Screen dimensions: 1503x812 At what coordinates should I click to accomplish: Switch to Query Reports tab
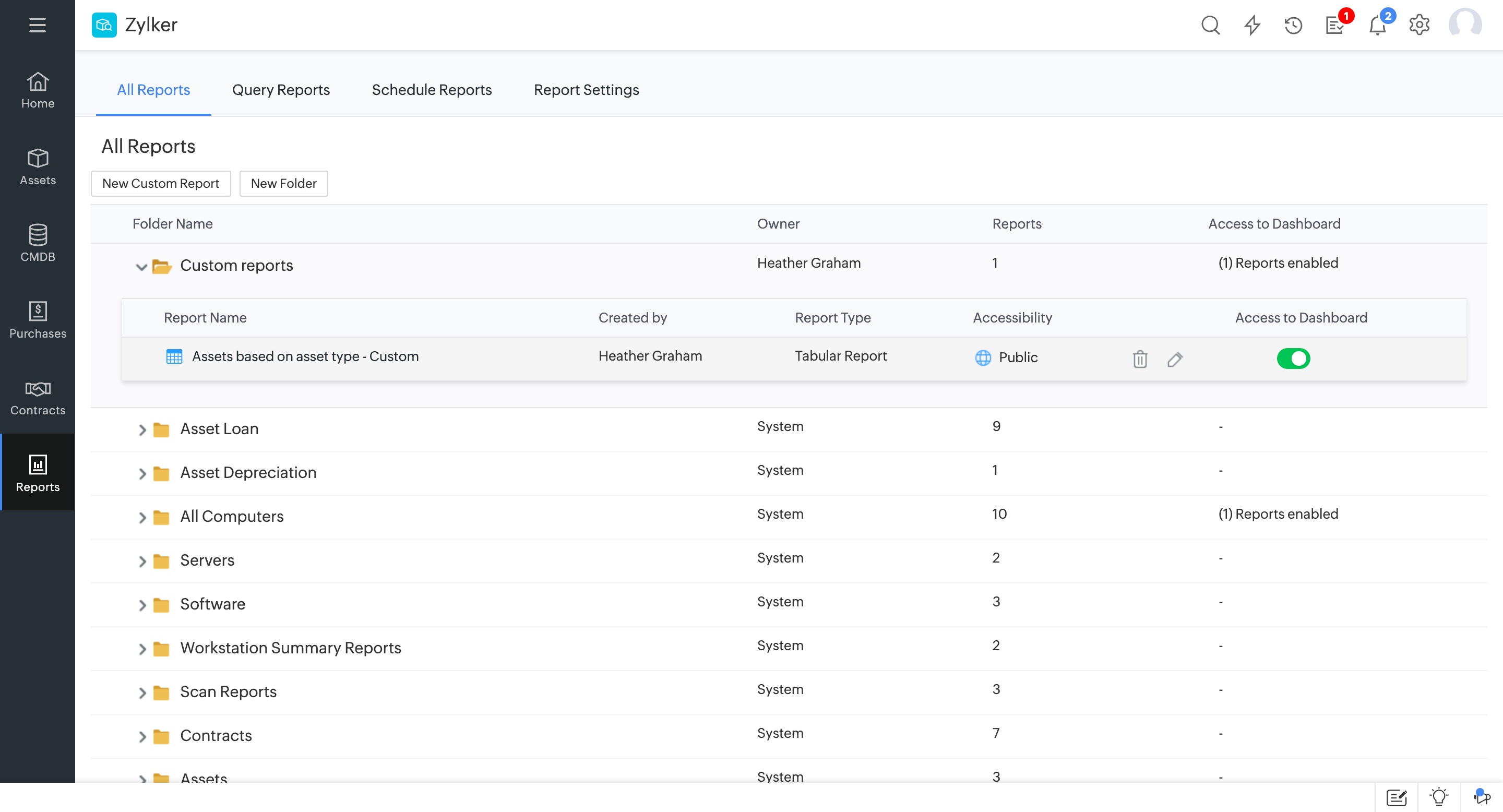click(281, 90)
